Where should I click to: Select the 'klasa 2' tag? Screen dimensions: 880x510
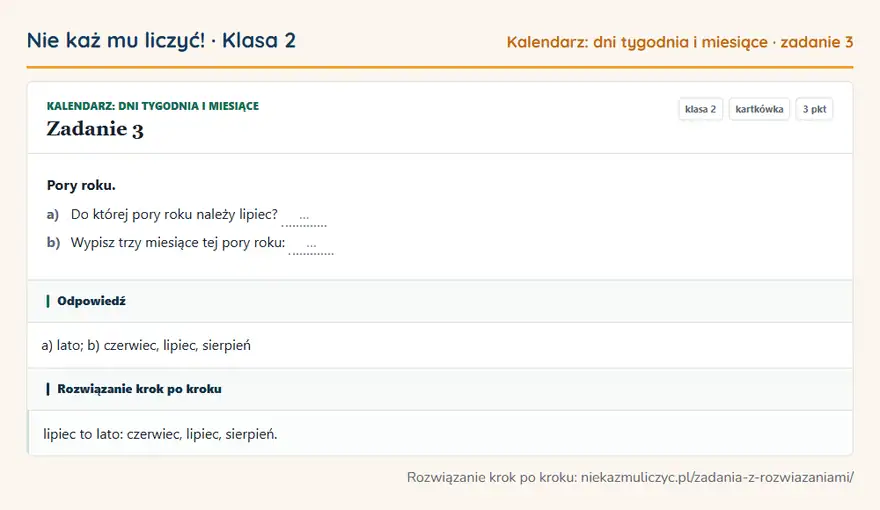700,109
